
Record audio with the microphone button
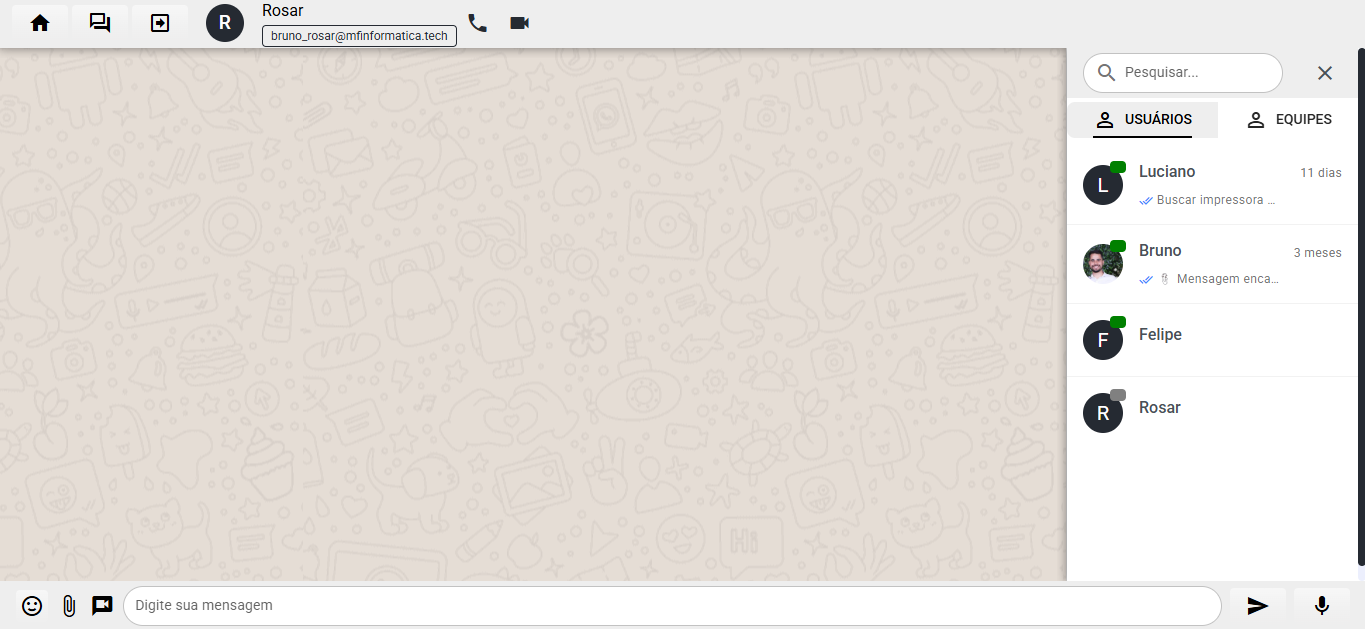[x=1321, y=606]
